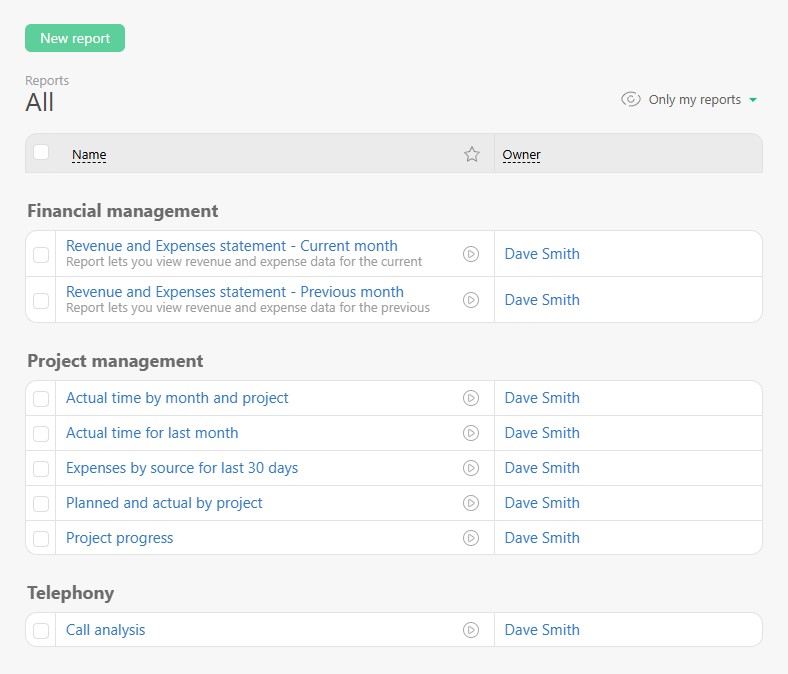Screen dimensions: 788x674
Task: Run Expenses by source for last 30 days
Action: tap(471, 468)
